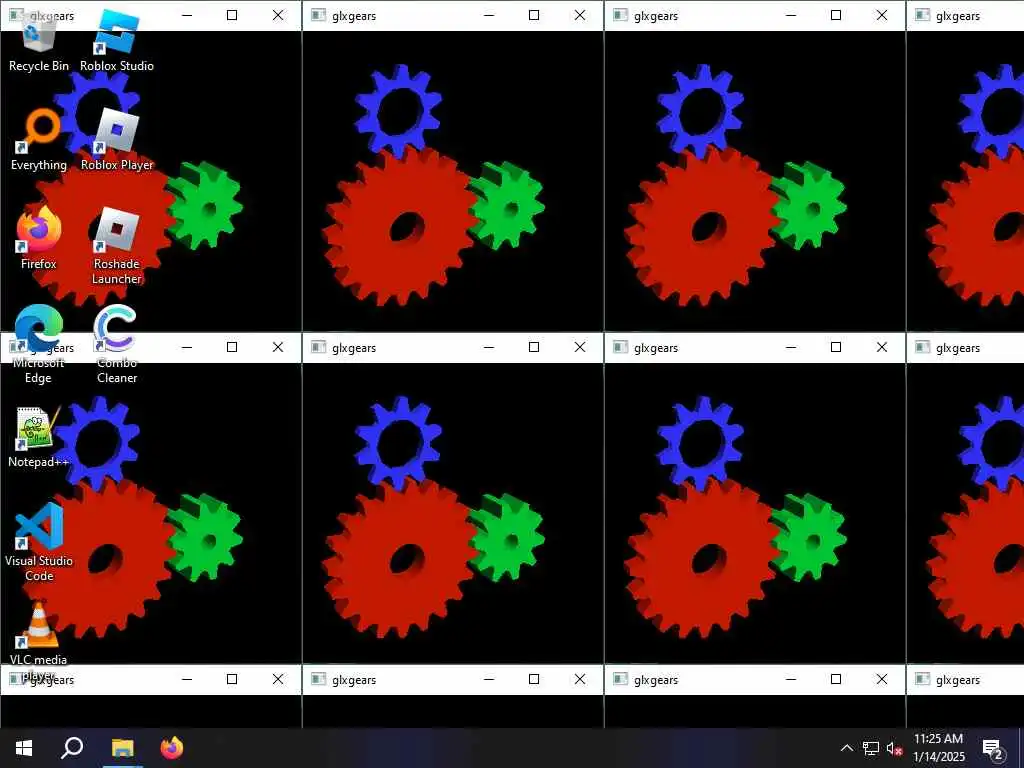Open the clock showing 11:25 AM

[938, 748]
